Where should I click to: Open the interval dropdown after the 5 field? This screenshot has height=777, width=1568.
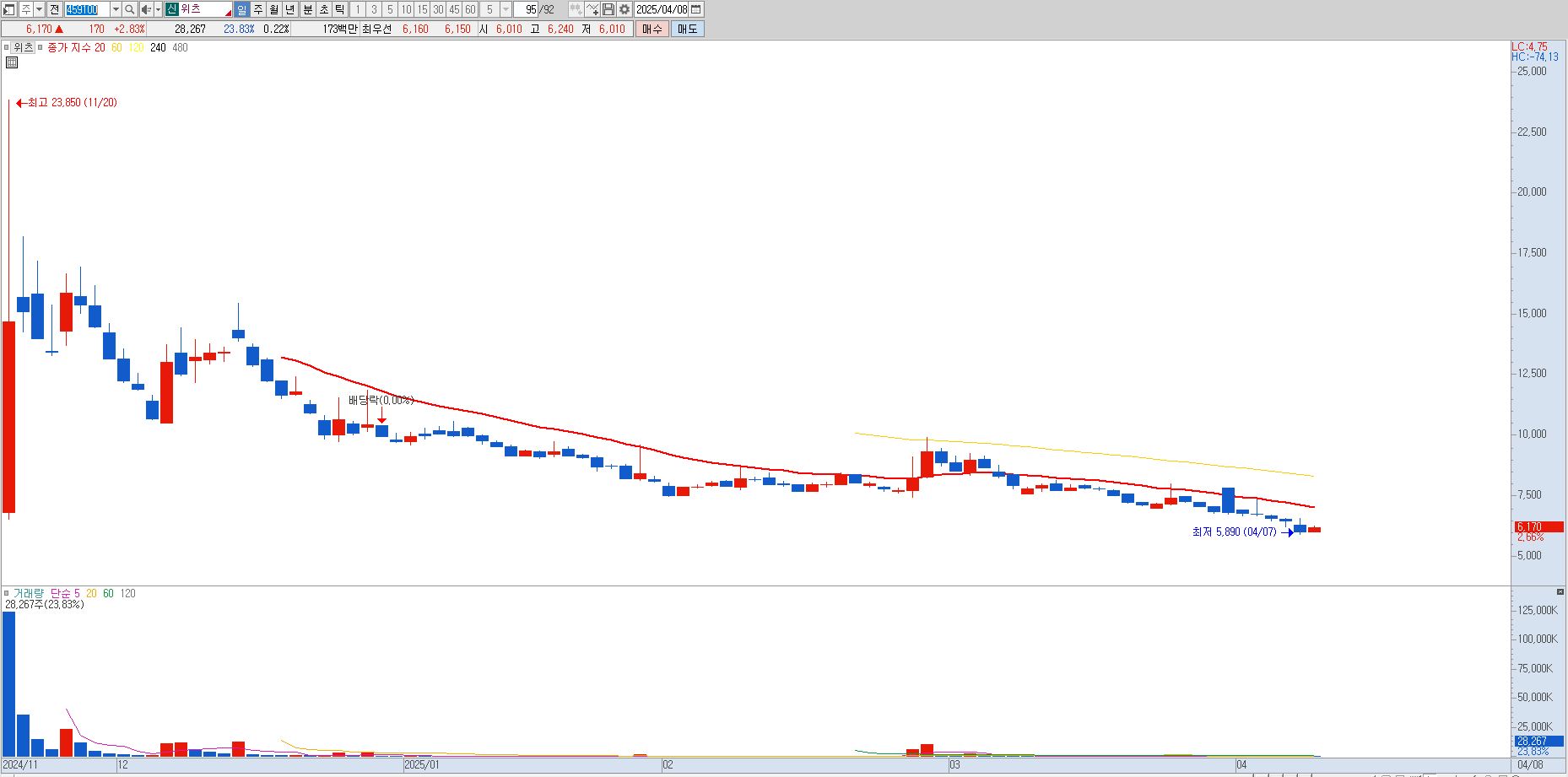[506, 9]
